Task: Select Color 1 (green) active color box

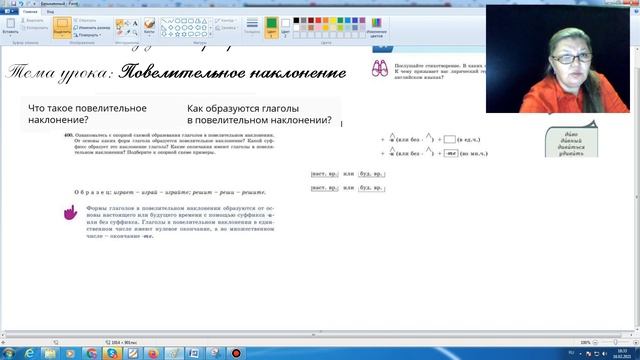Action: (271, 27)
